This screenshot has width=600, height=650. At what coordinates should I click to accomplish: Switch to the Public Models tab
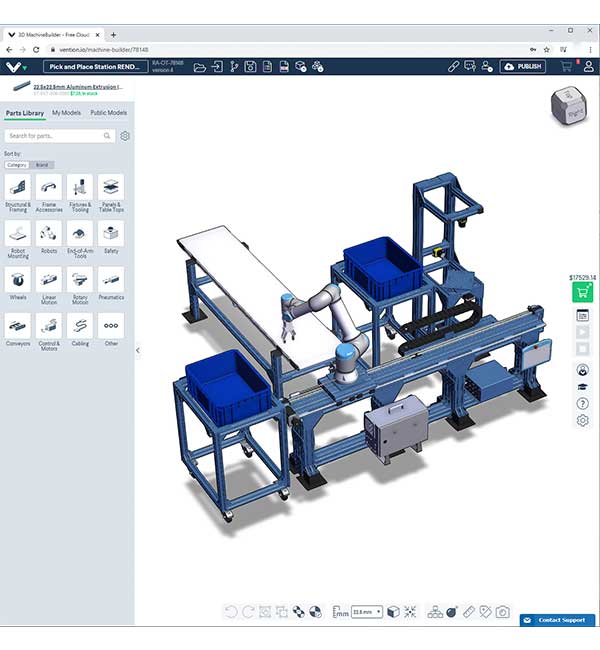[109, 113]
